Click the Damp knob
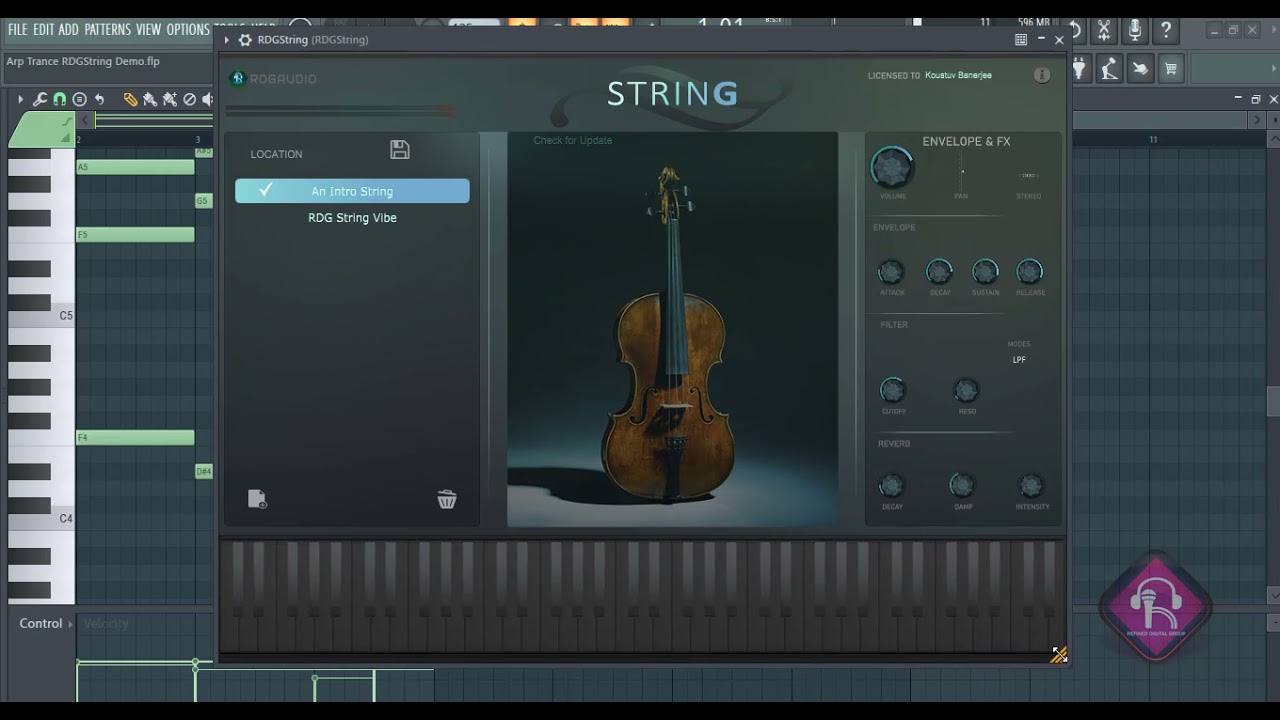Viewport: 1280px width, 720px height. pos(961,486)
